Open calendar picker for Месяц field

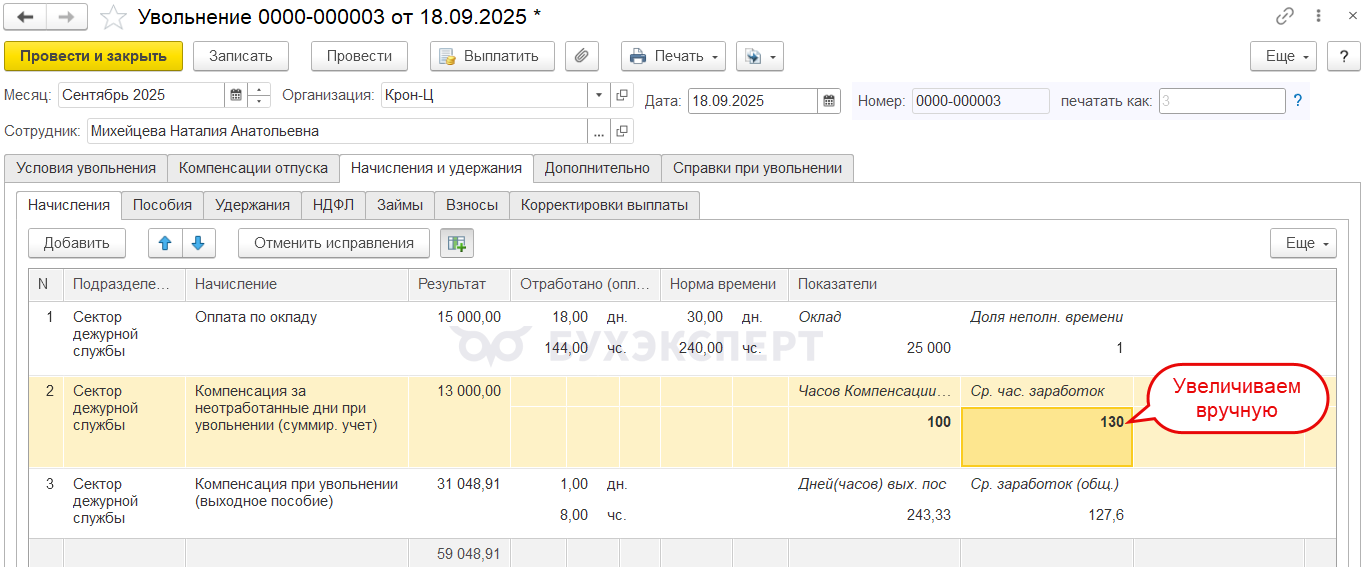236,95
